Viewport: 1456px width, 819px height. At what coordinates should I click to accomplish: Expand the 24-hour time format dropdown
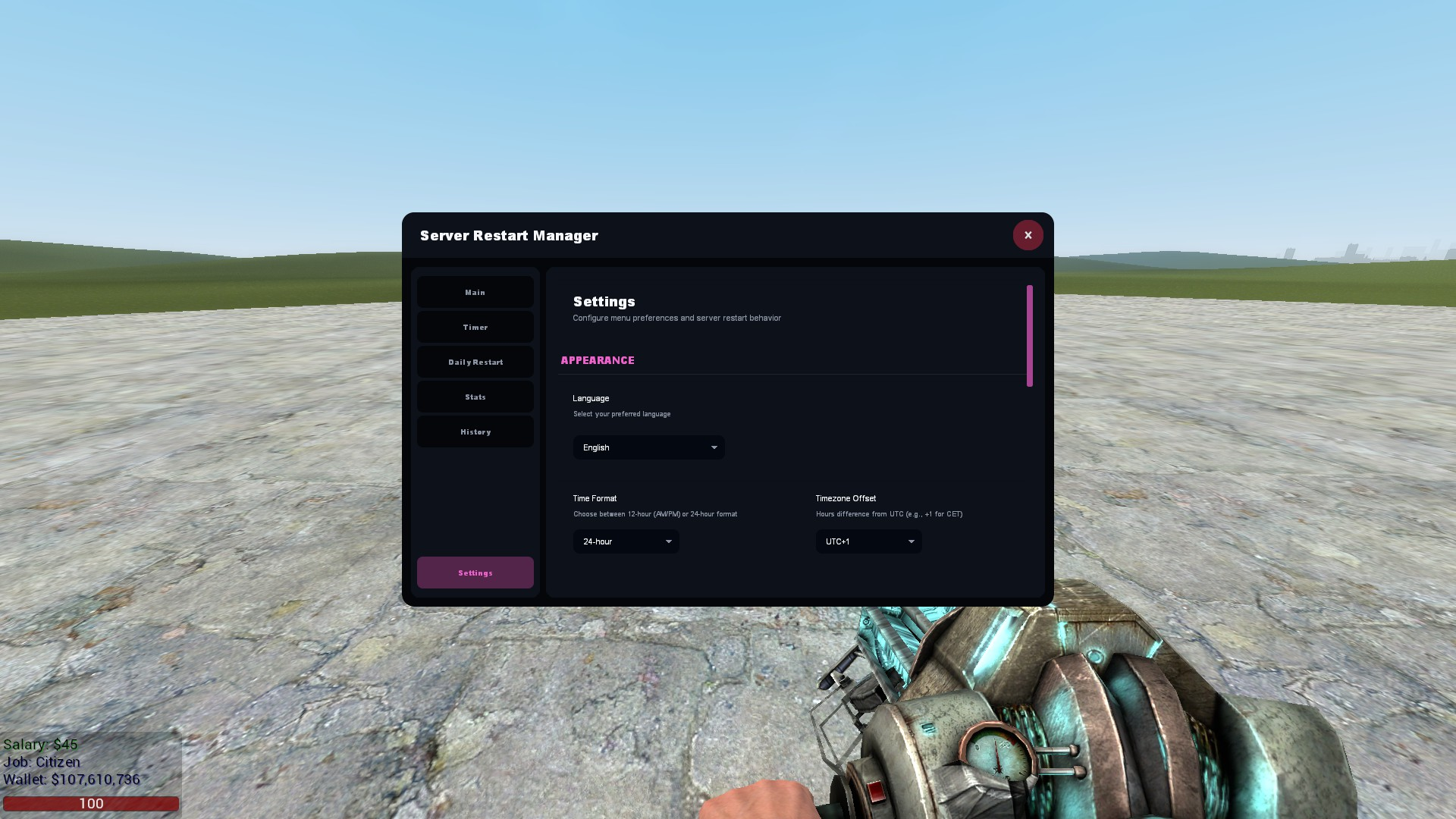[626, 541]
